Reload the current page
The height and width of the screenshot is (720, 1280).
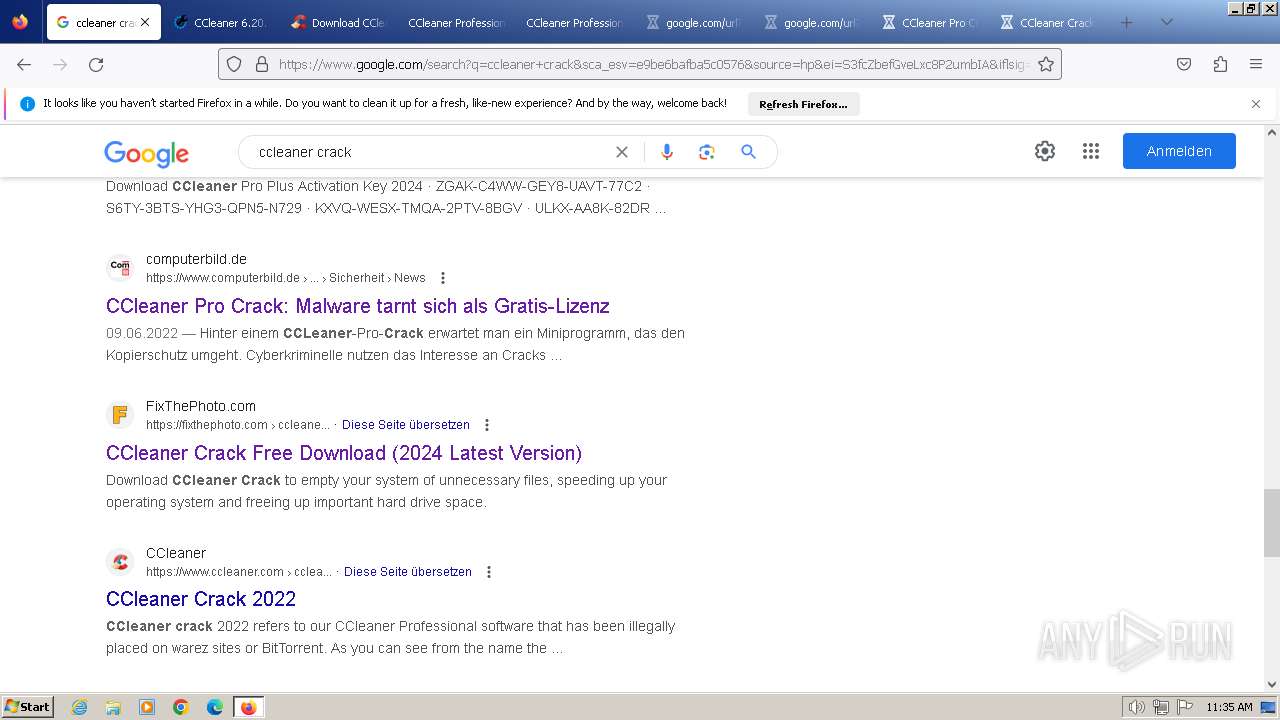click(x=96, y=64)
